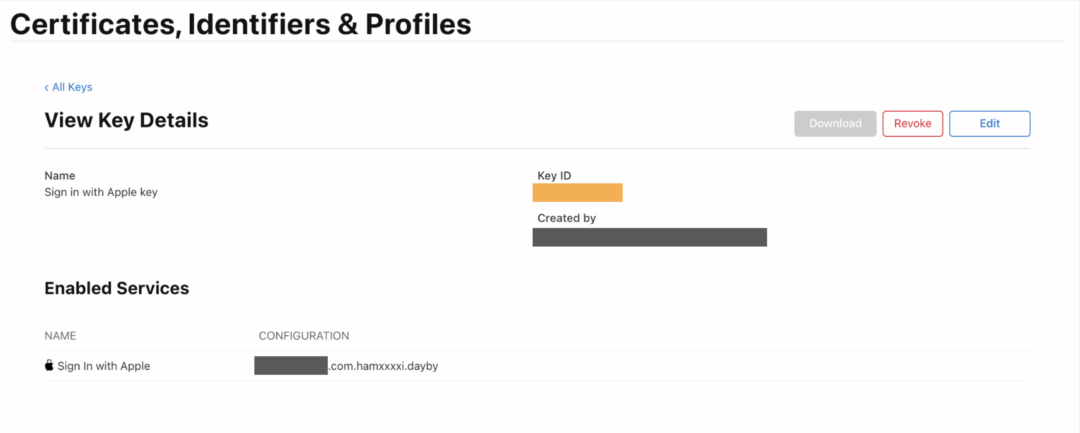The width and height of the screenshot is (1080, 433).
Task: Click the All Keys back chevron
Action: click(x=46, y=87)
